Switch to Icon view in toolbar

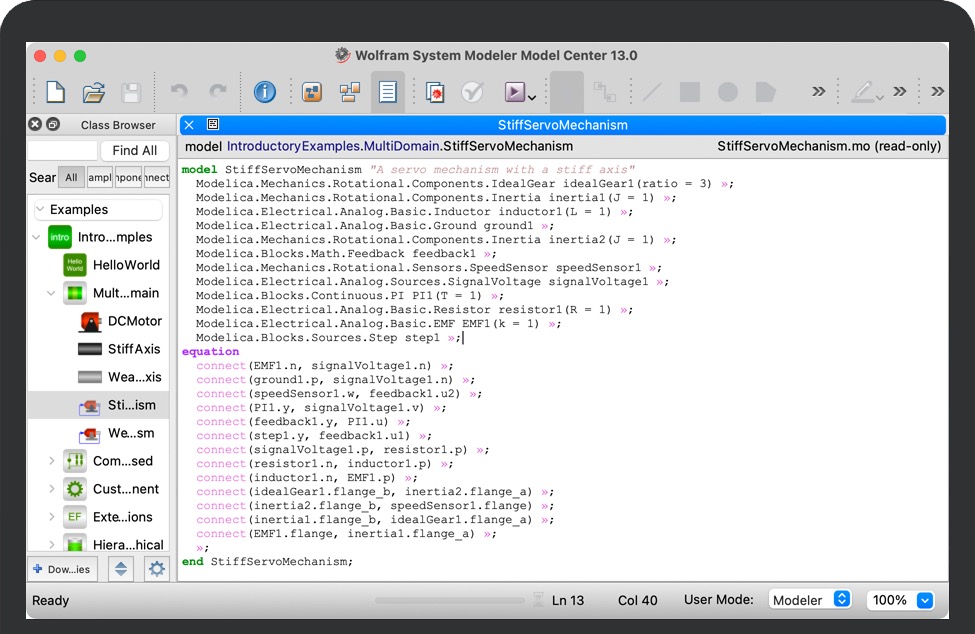pyautogui.click(x=312, y=93)
